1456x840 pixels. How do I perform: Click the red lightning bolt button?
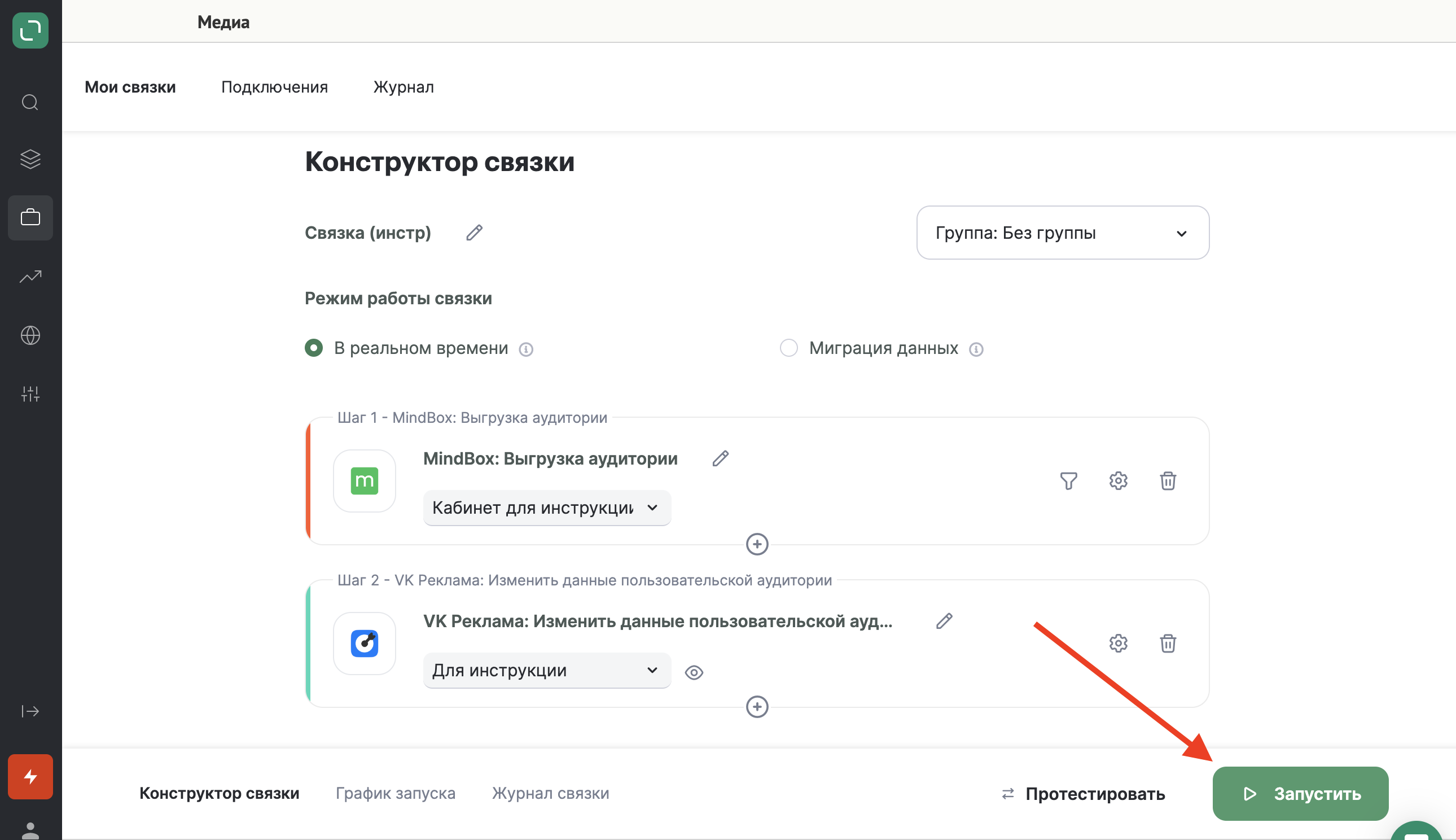pos(30,777)
